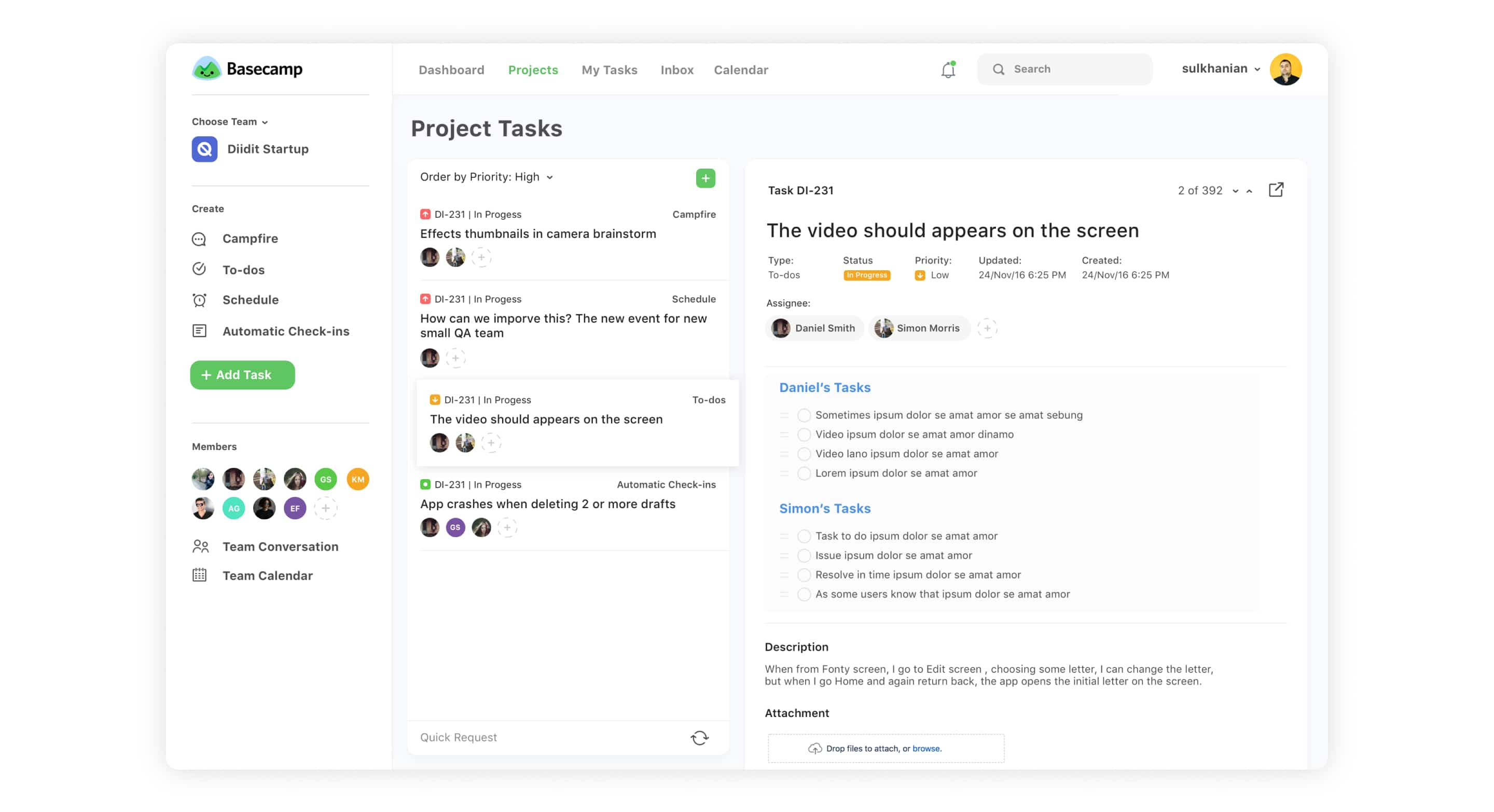Click the Add Task button
Image resolution: width=1494 pixels, height=812 pixels.
243,375
